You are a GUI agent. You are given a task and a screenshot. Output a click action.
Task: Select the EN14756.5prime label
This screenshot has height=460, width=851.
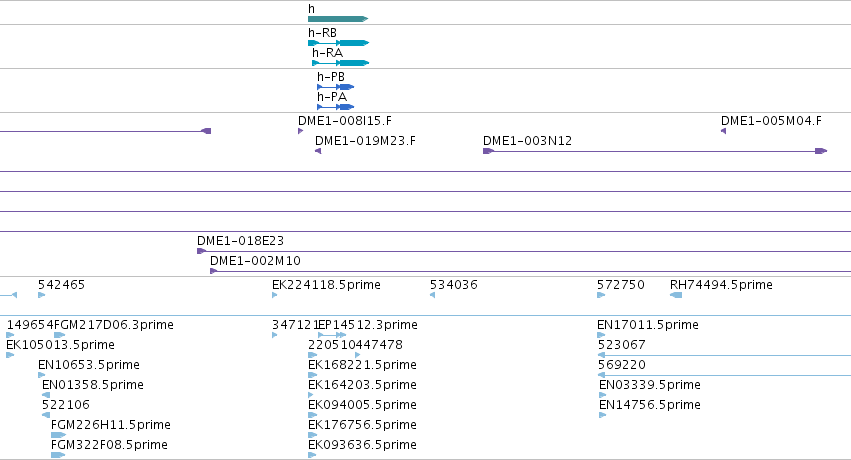650,405
